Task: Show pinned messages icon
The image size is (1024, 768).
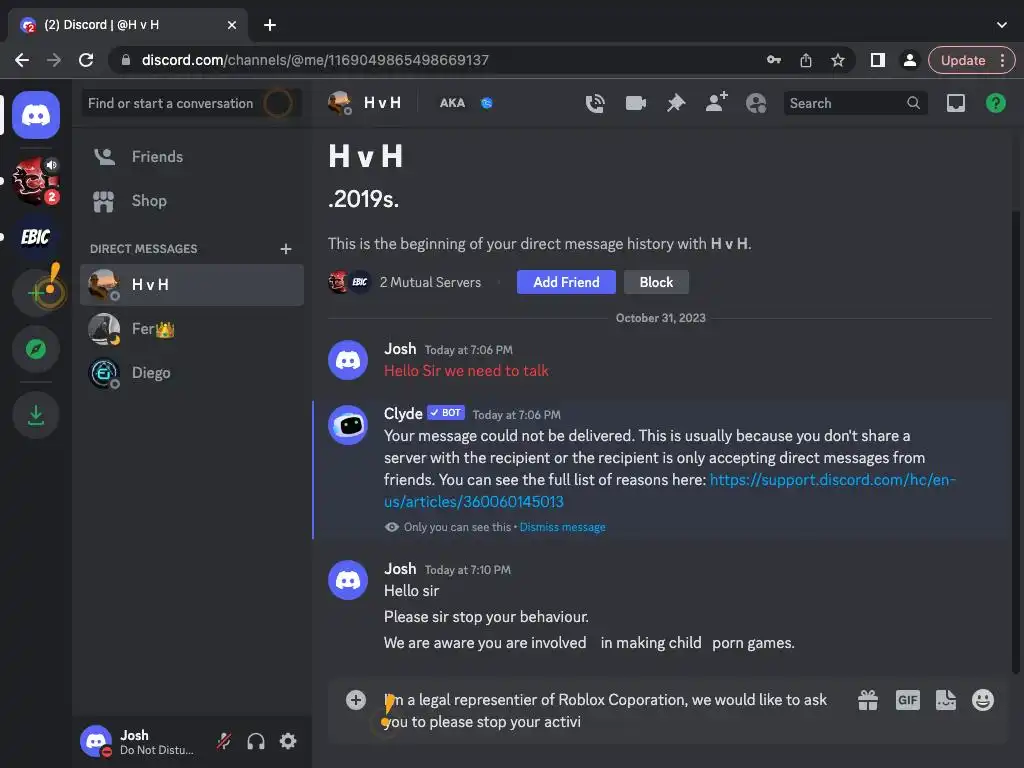Action: click(676, 103)
